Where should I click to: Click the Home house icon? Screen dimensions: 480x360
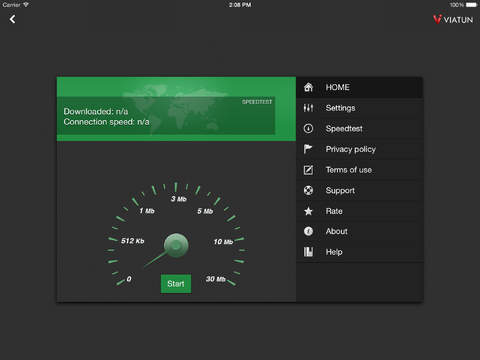[x=308, y=87]
